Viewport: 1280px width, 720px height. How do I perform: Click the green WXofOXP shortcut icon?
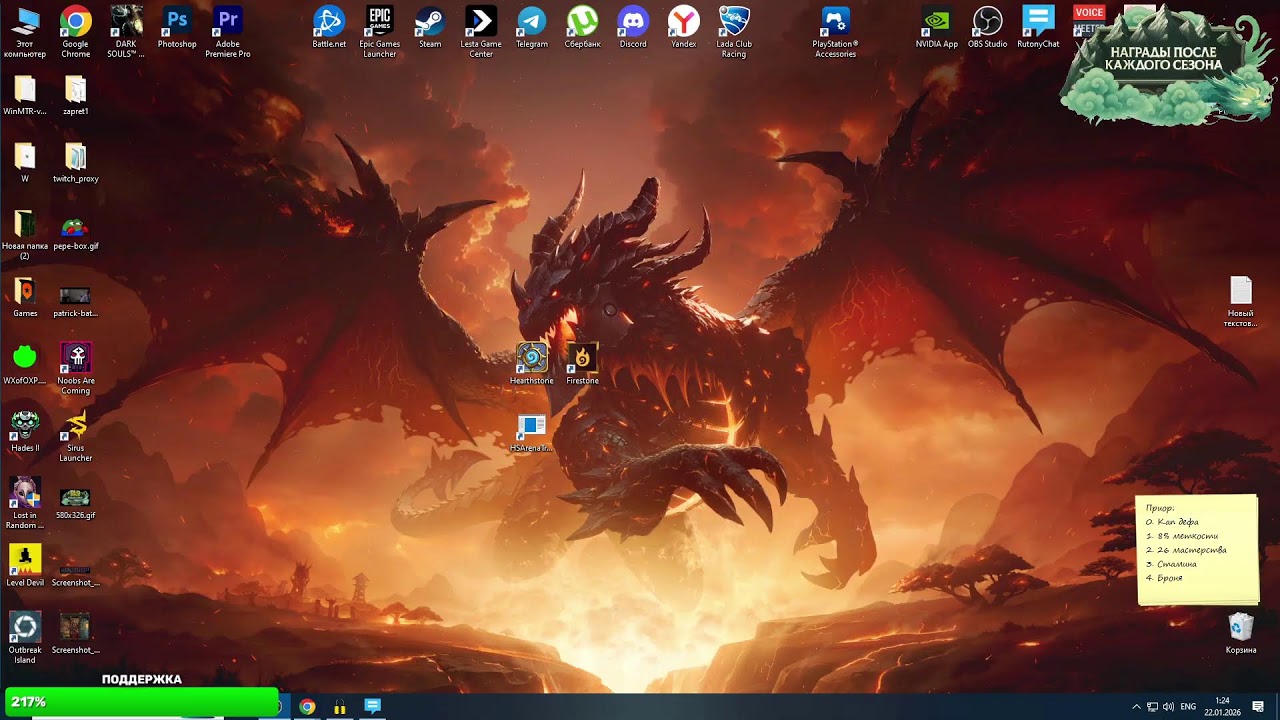point(25,364)
